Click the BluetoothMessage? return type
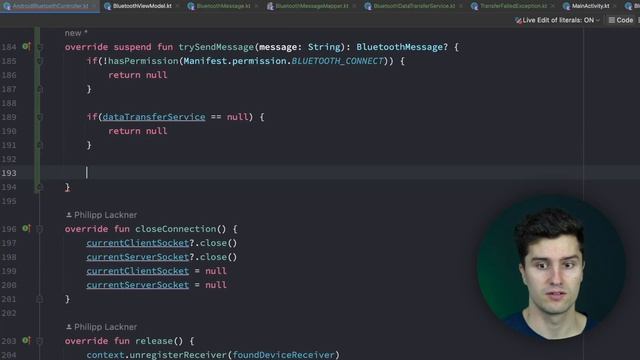Viewport: 640px width, 360px height. coord(402,47)
